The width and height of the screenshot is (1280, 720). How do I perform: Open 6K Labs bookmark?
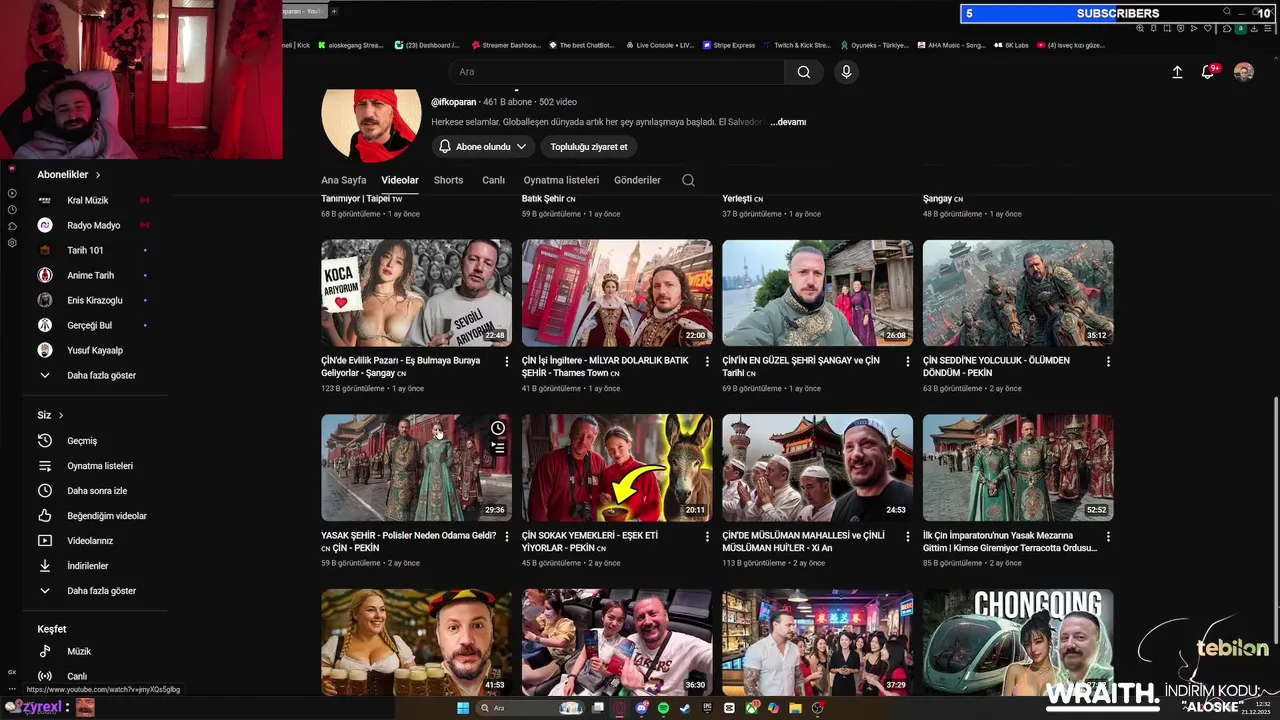[1011, 45]
